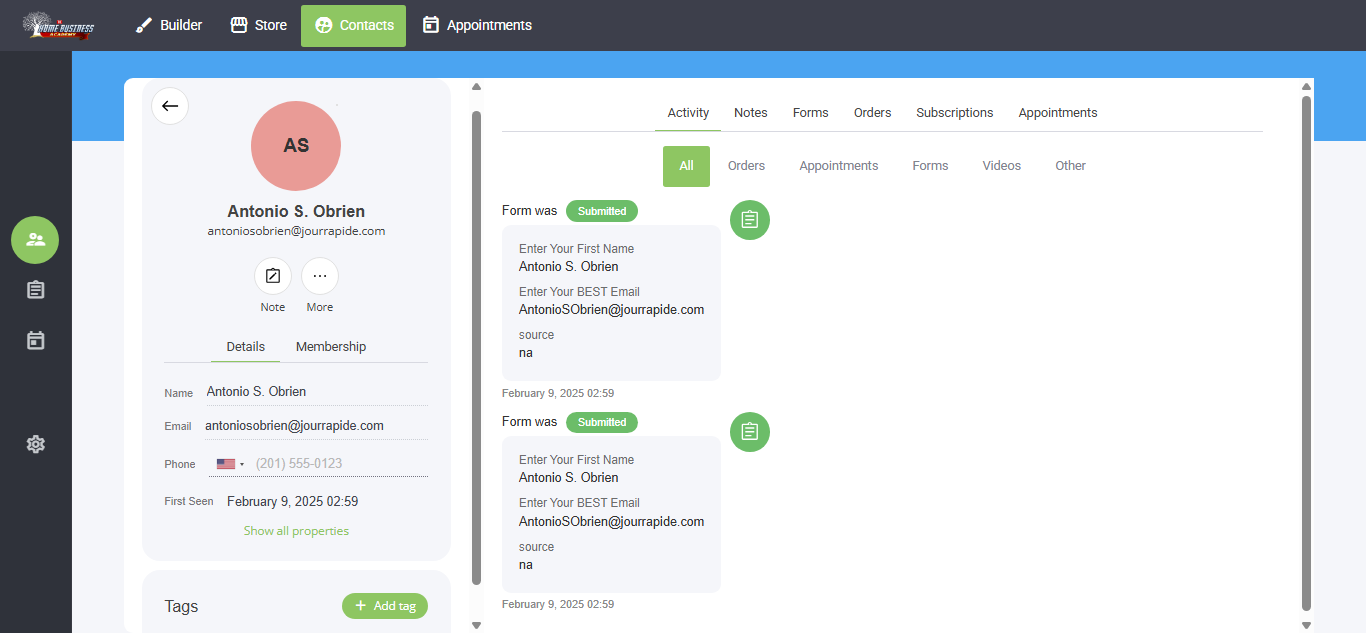The image size is (1366, 633).
Task: Click the back arrow button
Action: point(170,106)
